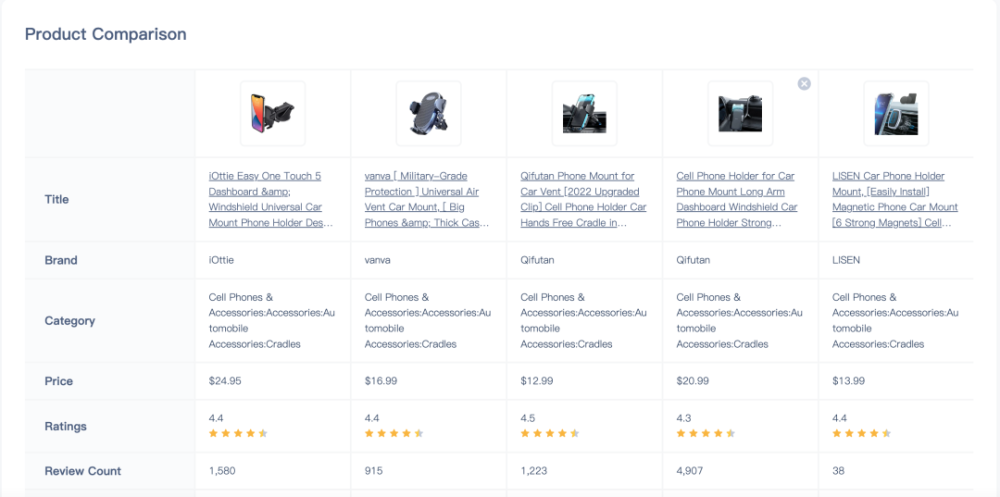The height and width of the screenshot is (497, 1000).
Task: Remove the fourth product via close icon
Action: 804,84
